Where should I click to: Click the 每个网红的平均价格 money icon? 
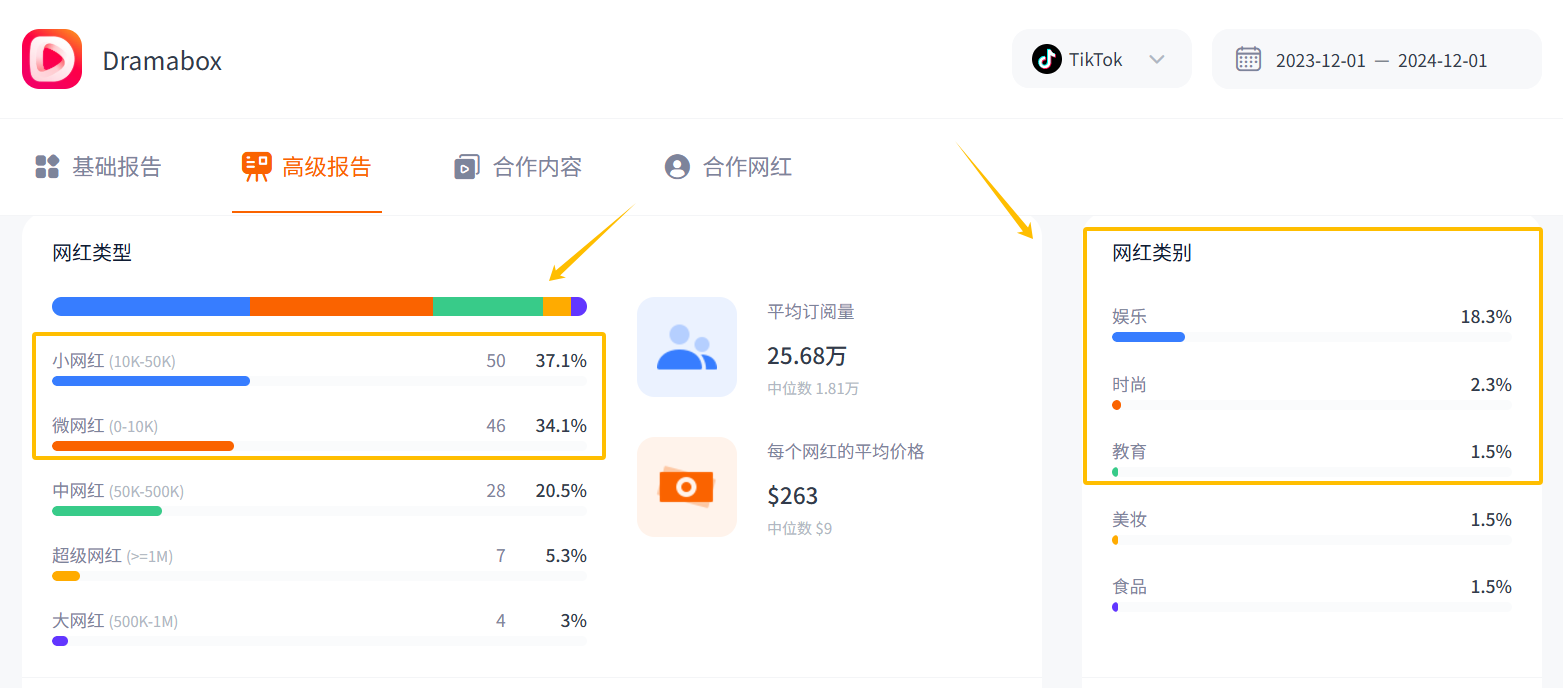687,487
